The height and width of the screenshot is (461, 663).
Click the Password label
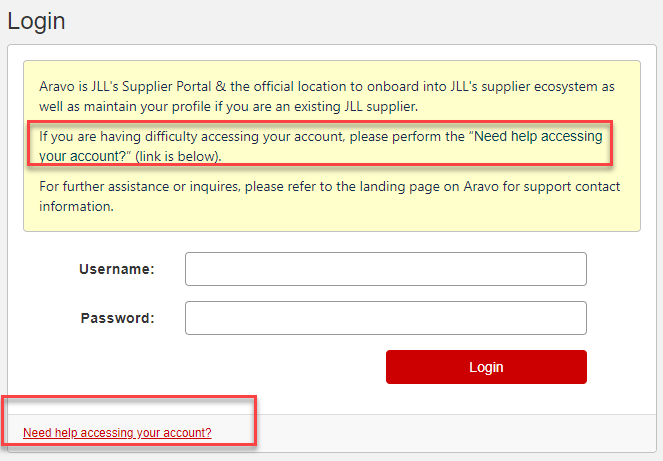pyautogui.click(x=117, y=318)
